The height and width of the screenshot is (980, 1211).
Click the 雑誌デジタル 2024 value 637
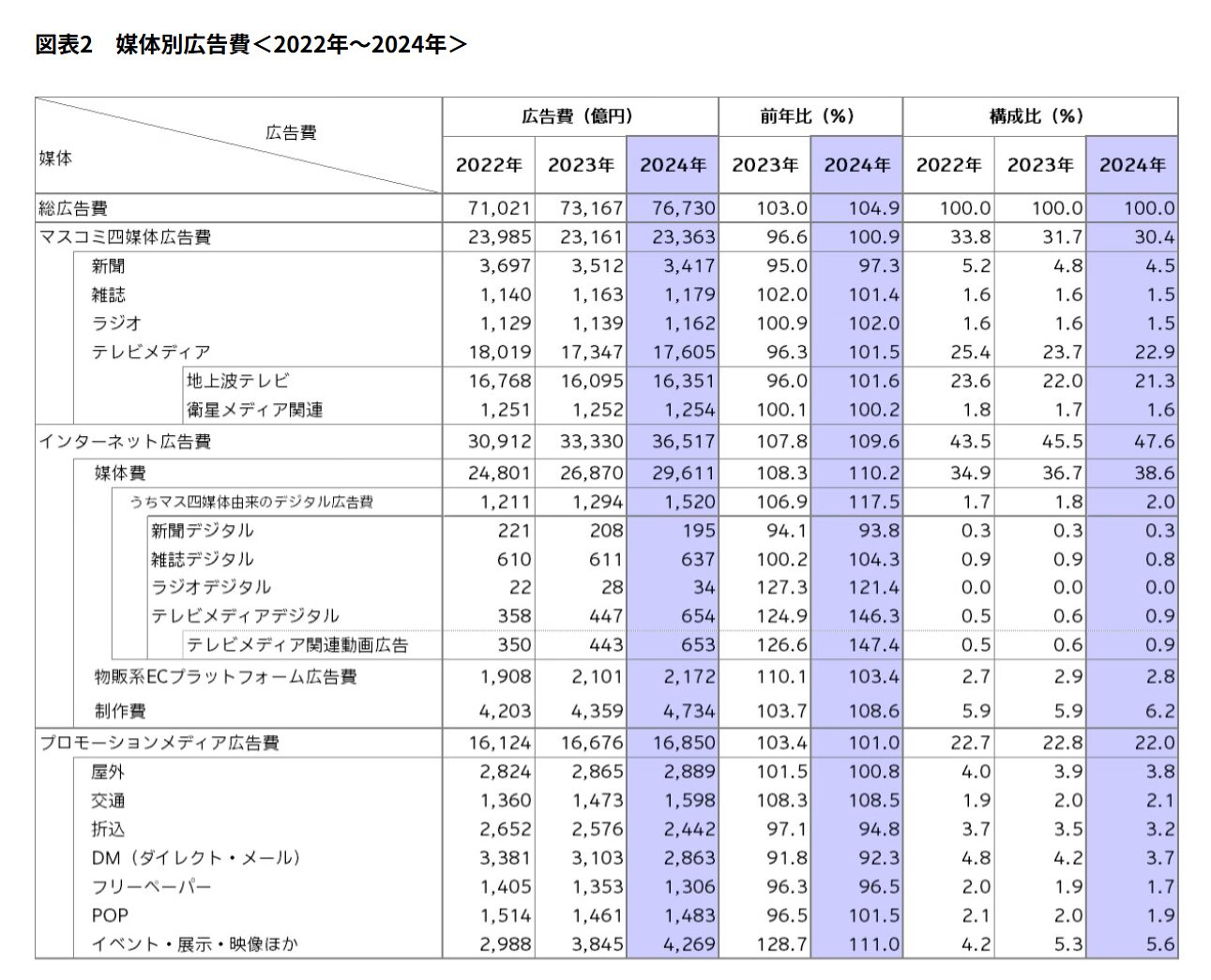click(x=699, y=559)
